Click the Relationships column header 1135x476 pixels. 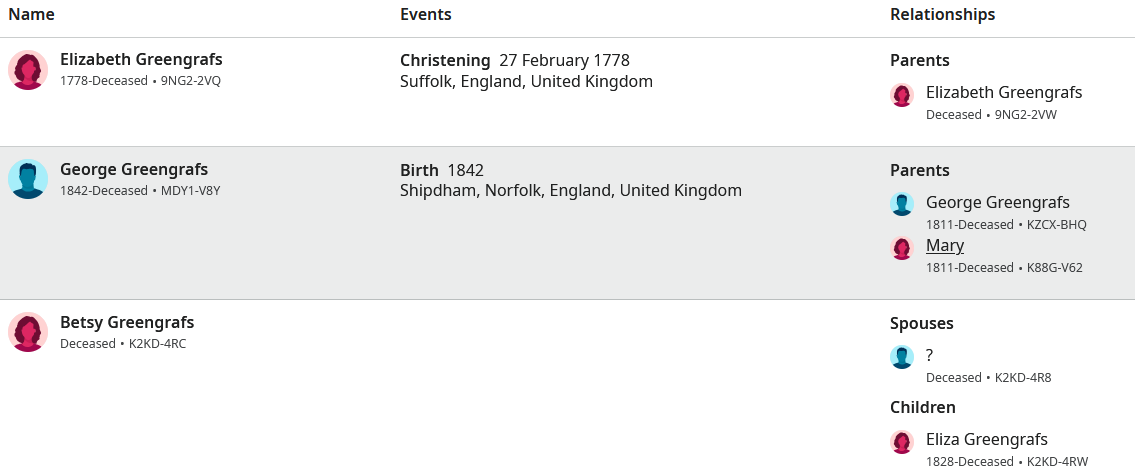pyautogui.click(x=942, y=14)
